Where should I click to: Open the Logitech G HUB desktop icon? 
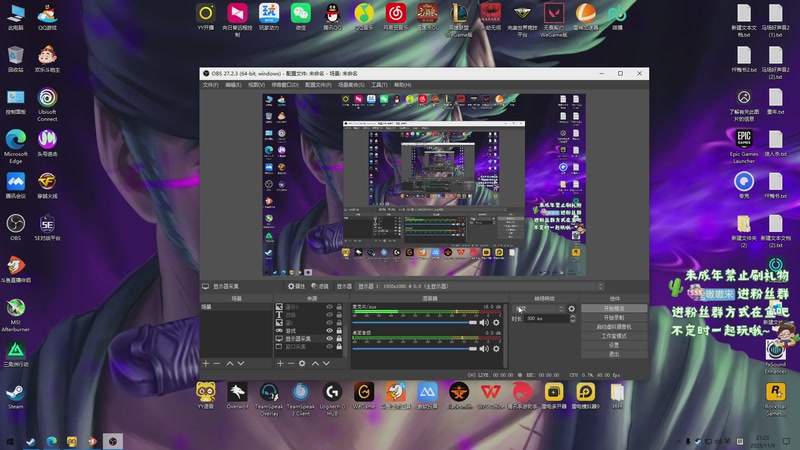click(332, 399)
